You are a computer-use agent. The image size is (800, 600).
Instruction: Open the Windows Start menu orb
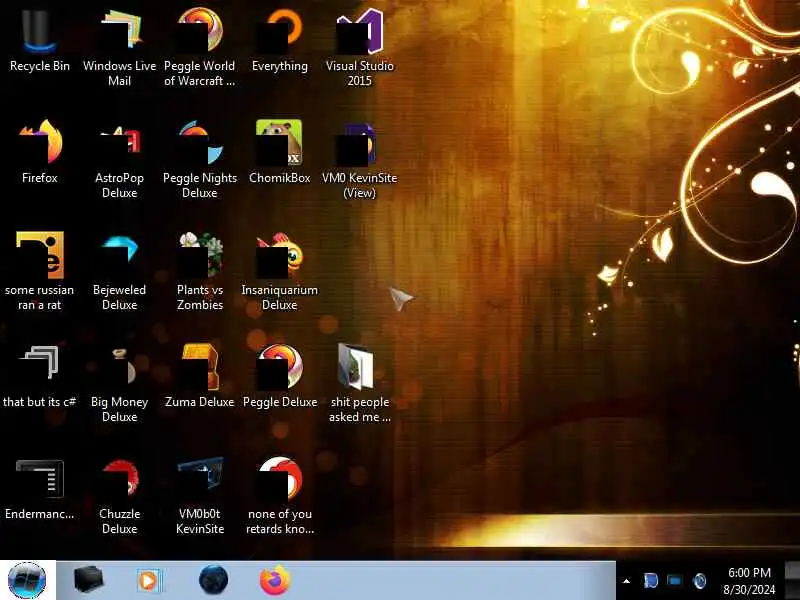tap(27, 581)
